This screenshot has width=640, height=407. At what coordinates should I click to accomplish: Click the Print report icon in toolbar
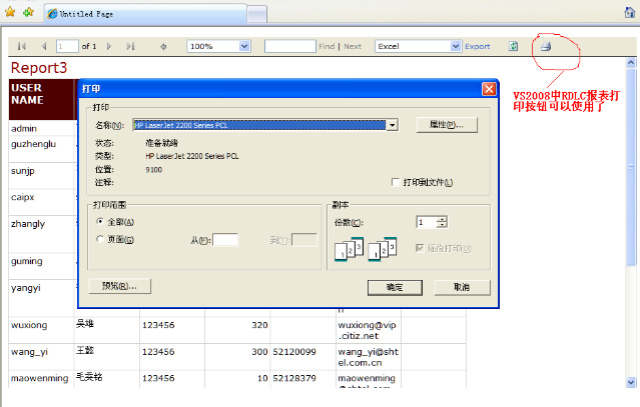[545, 46]
